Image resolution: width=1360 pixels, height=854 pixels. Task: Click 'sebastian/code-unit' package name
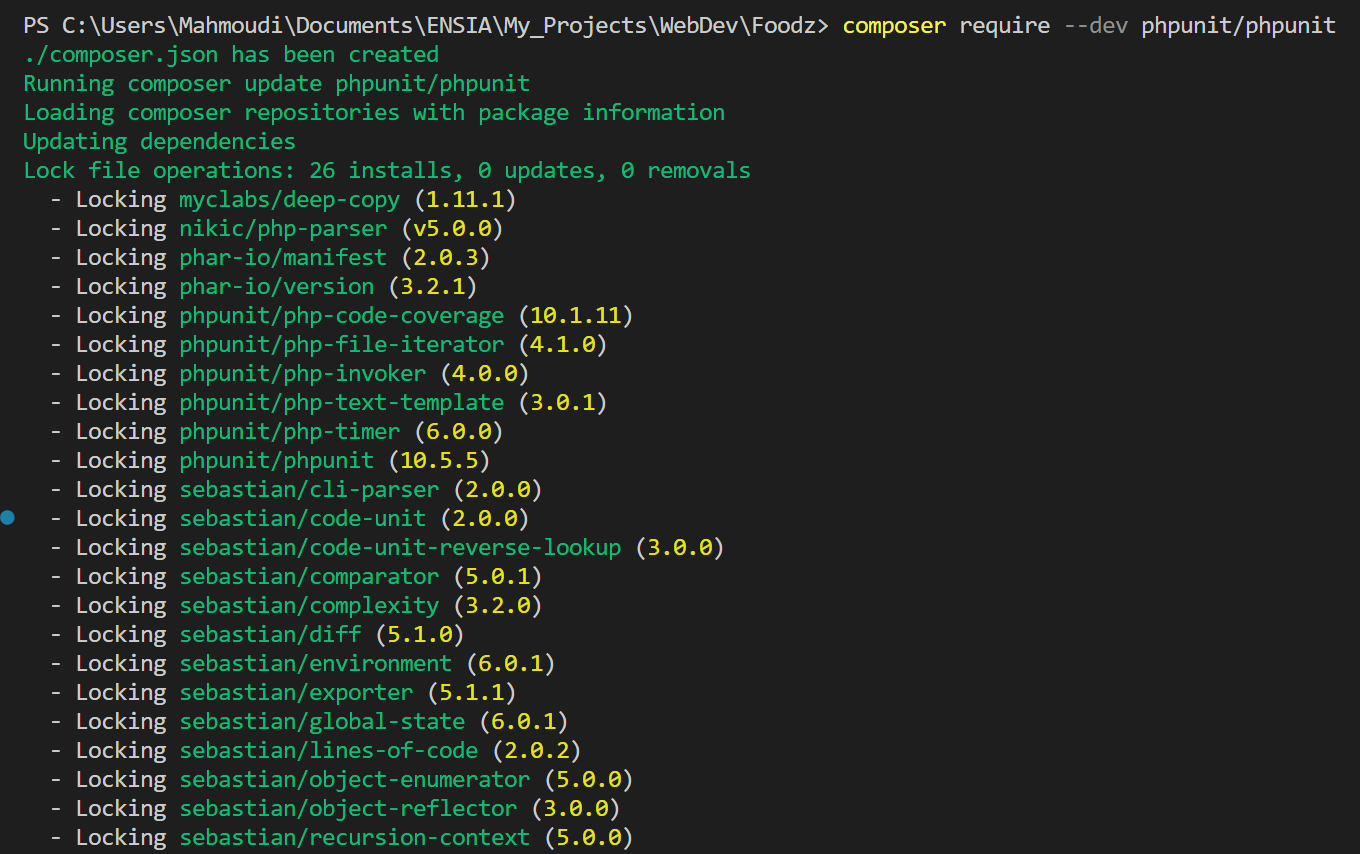[302, 518]
